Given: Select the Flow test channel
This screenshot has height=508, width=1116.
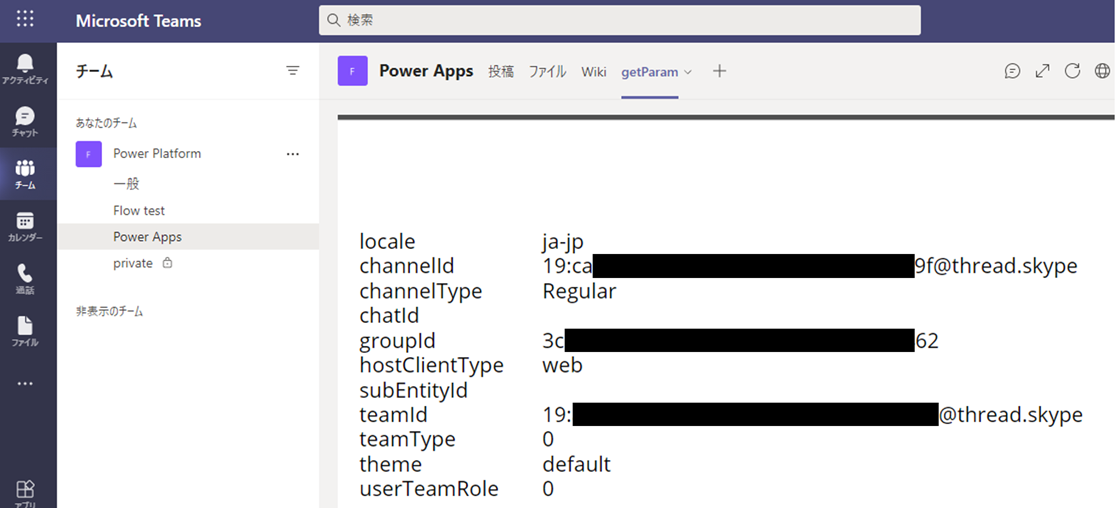Looking at the screenshot, I should pyautogui.click(x=188, y=211).
